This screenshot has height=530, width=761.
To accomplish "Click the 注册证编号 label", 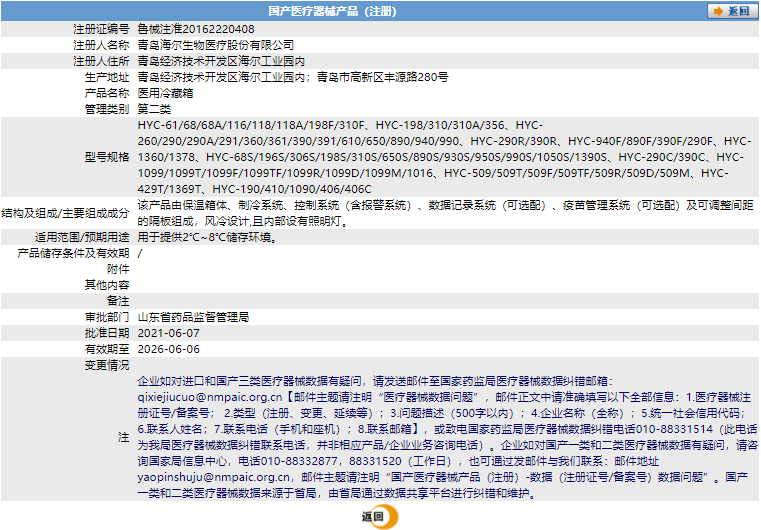I will [101, 29].
